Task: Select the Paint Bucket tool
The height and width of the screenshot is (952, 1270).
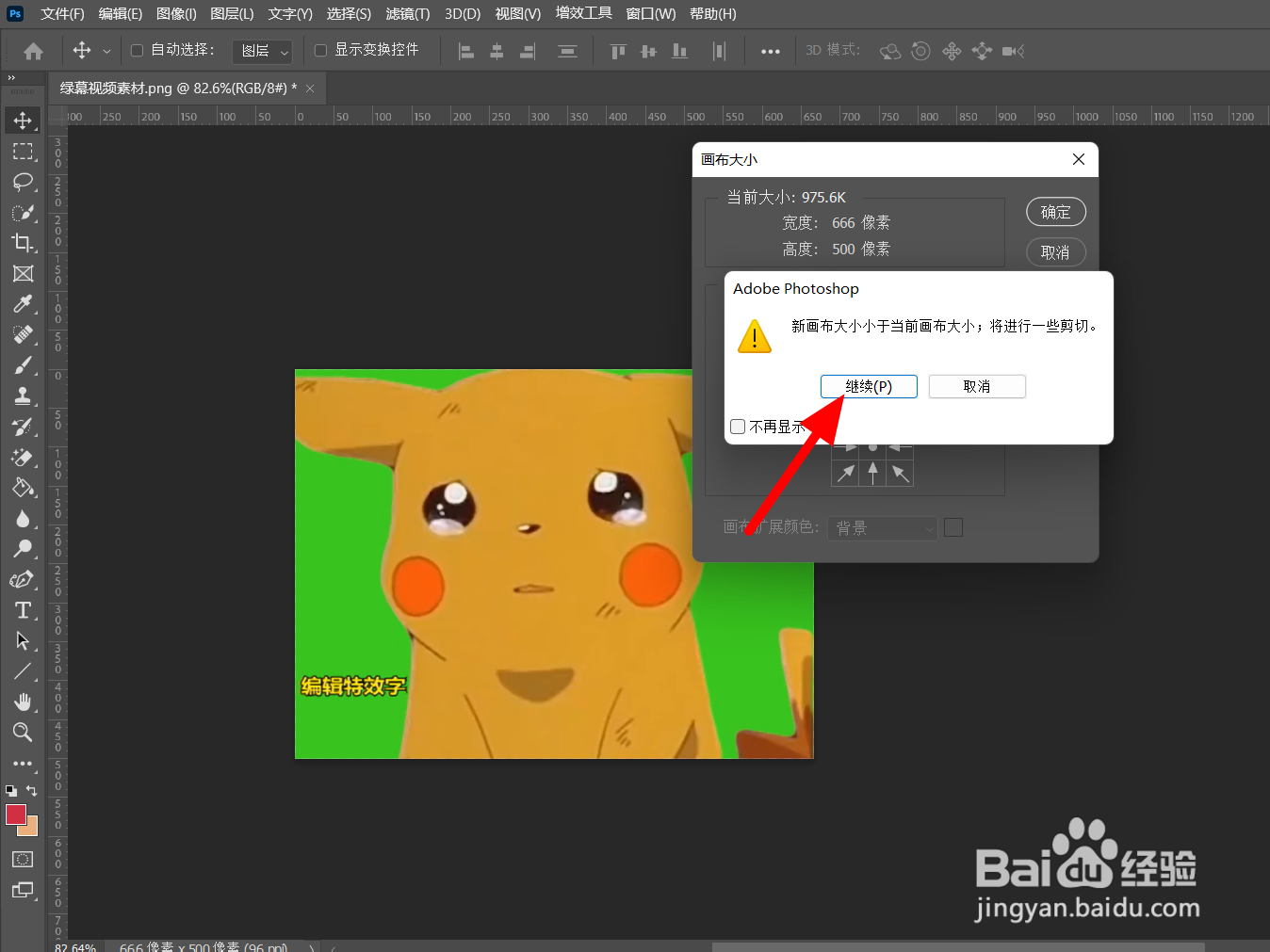Action: tap(23, 488)
